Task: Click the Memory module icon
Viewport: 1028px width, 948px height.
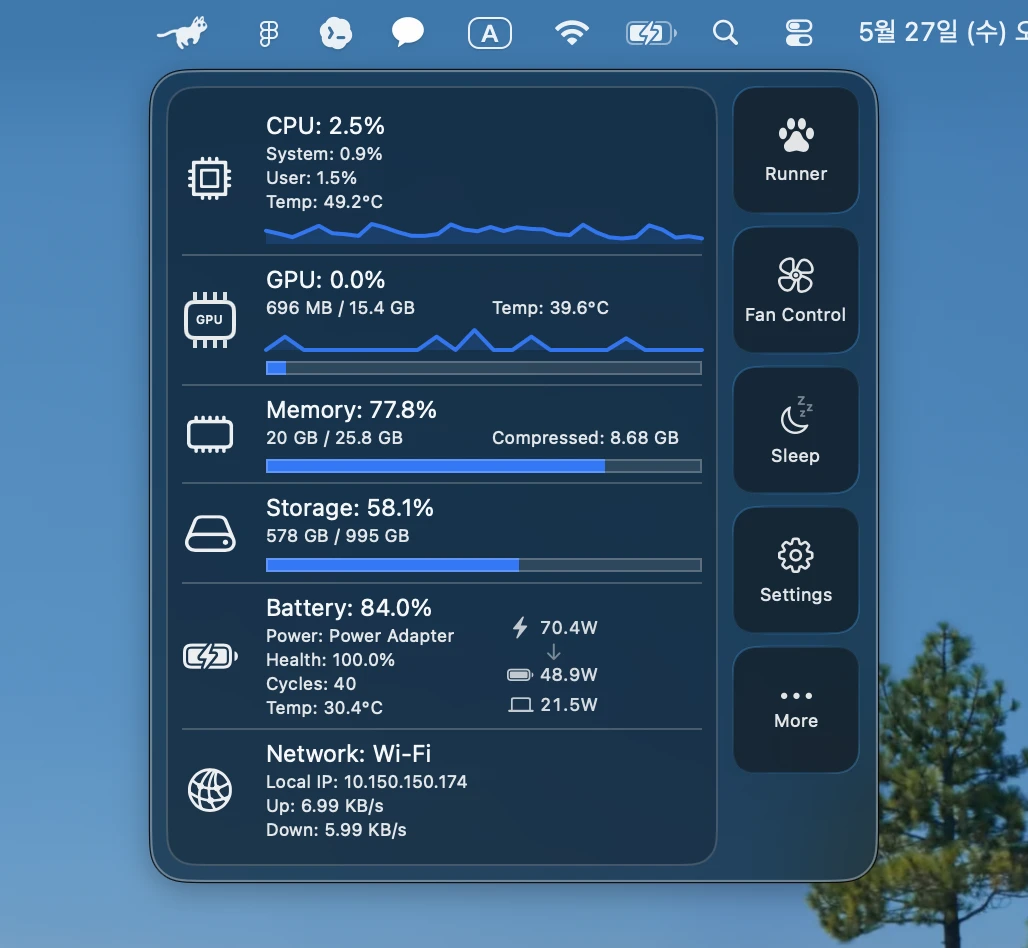Action: pyautogui.click(x=210, y=433)
